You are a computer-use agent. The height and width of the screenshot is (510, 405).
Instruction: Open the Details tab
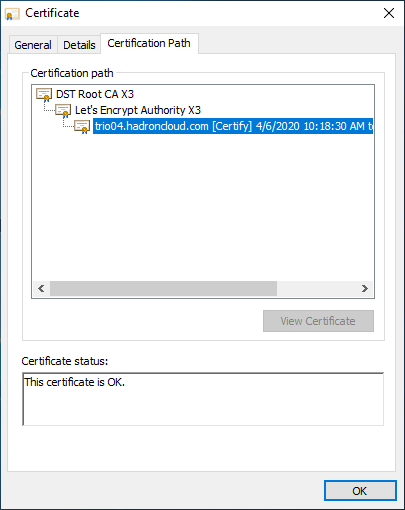click(x=79, y=45)
